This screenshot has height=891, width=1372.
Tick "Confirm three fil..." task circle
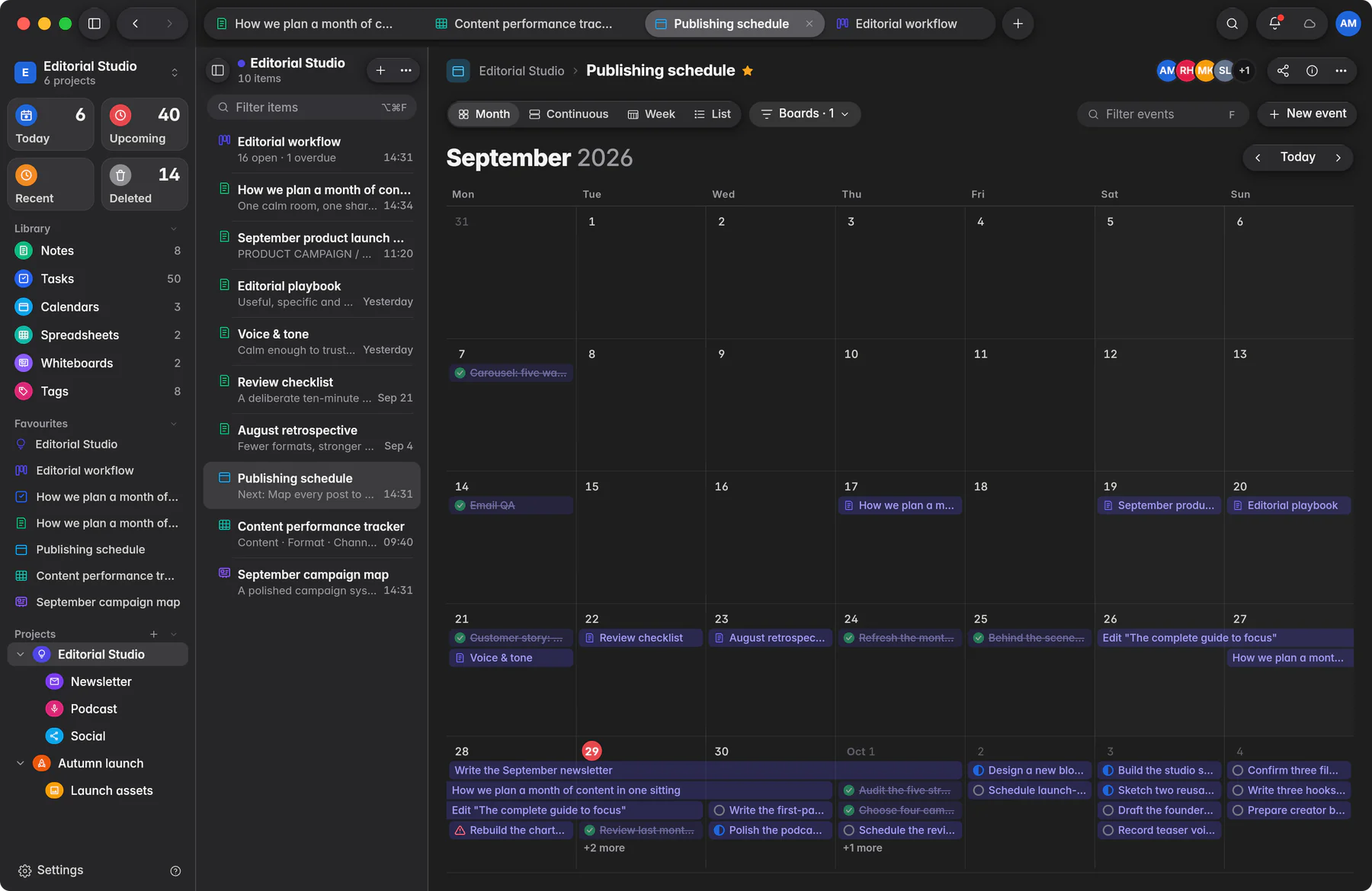1238,771
